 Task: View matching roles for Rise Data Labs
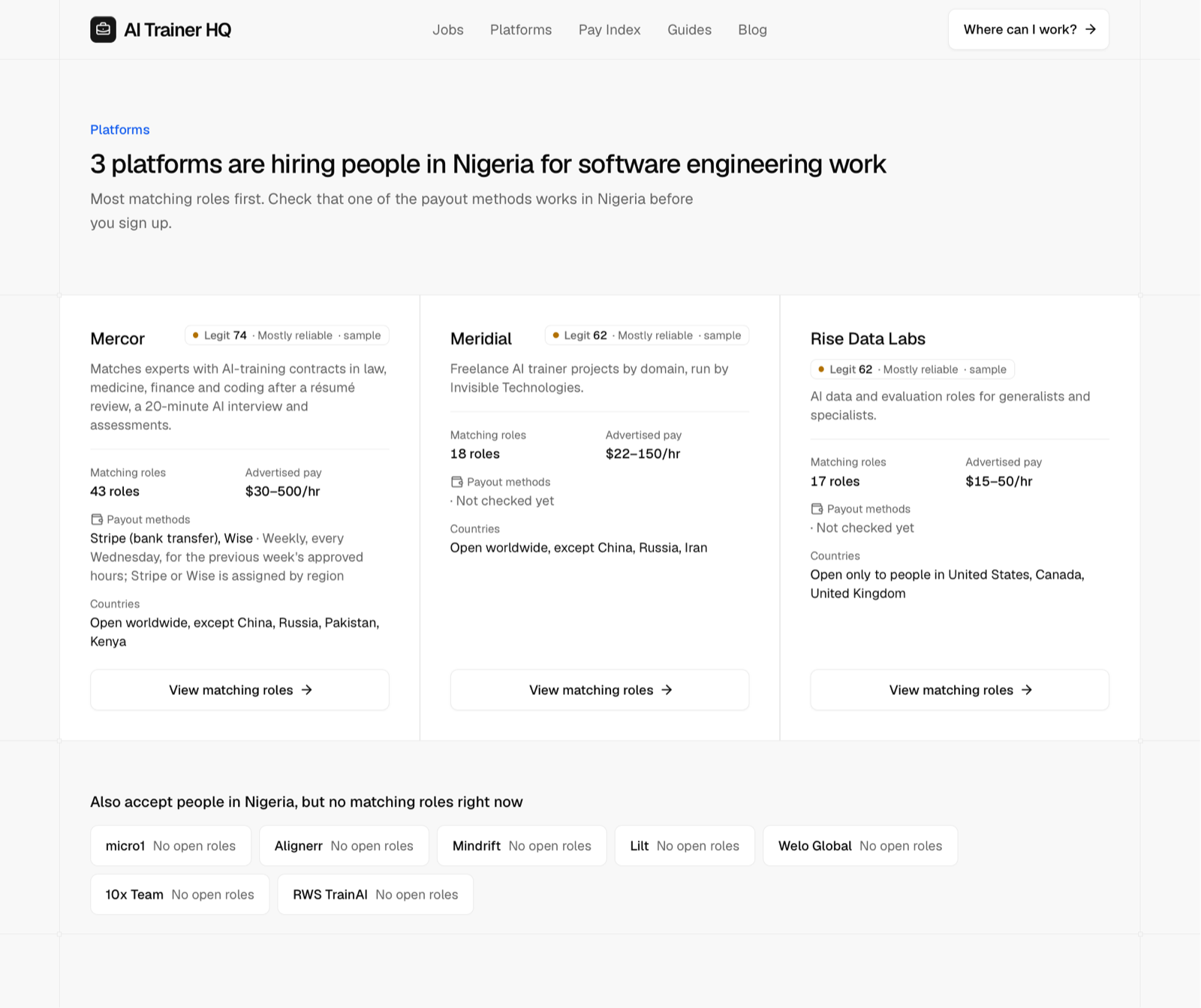click(x=959, y=690)
